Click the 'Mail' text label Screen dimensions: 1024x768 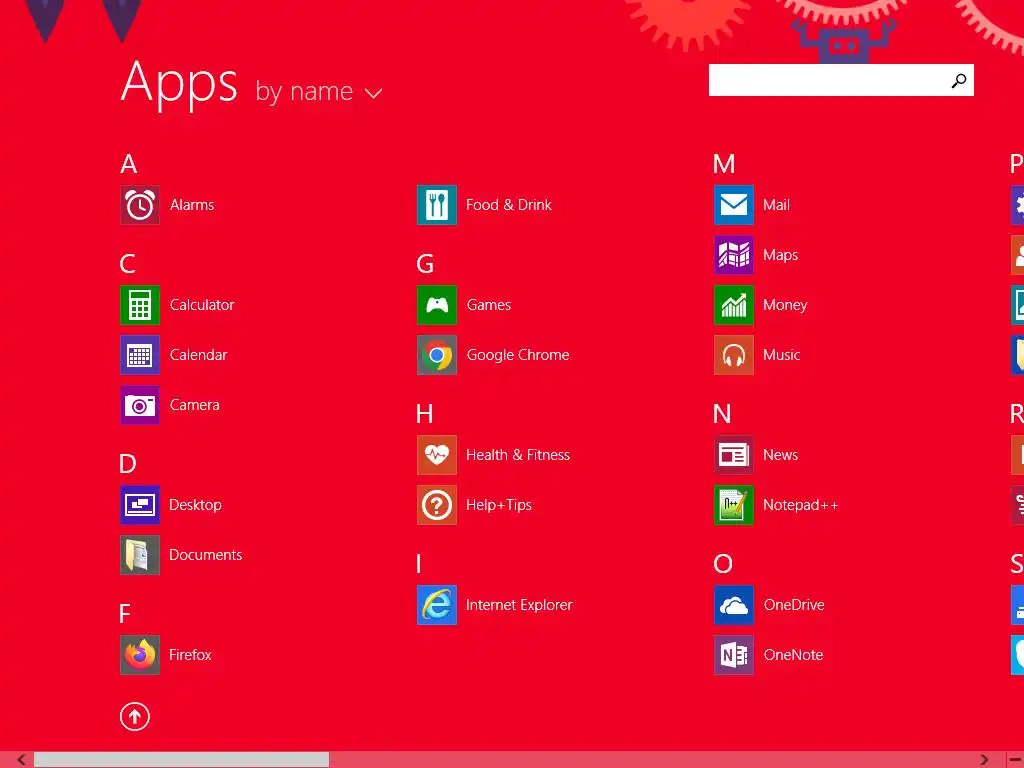pyautogui.click(x=776, y=205)
